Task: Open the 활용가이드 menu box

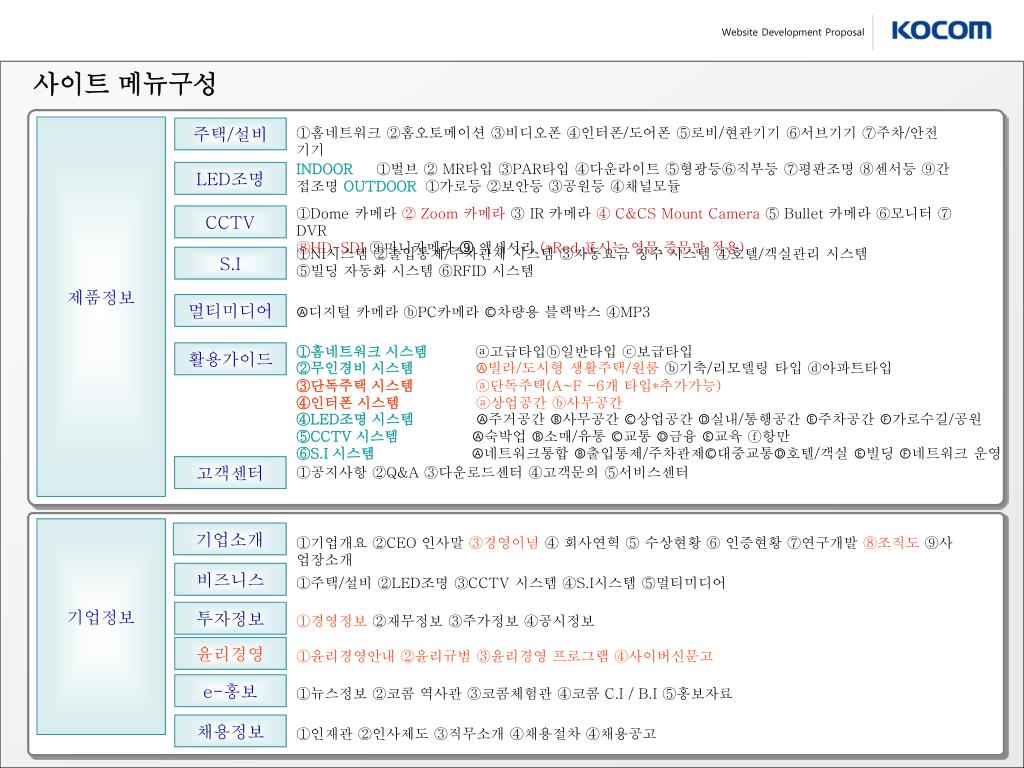Action: point(230,359)
